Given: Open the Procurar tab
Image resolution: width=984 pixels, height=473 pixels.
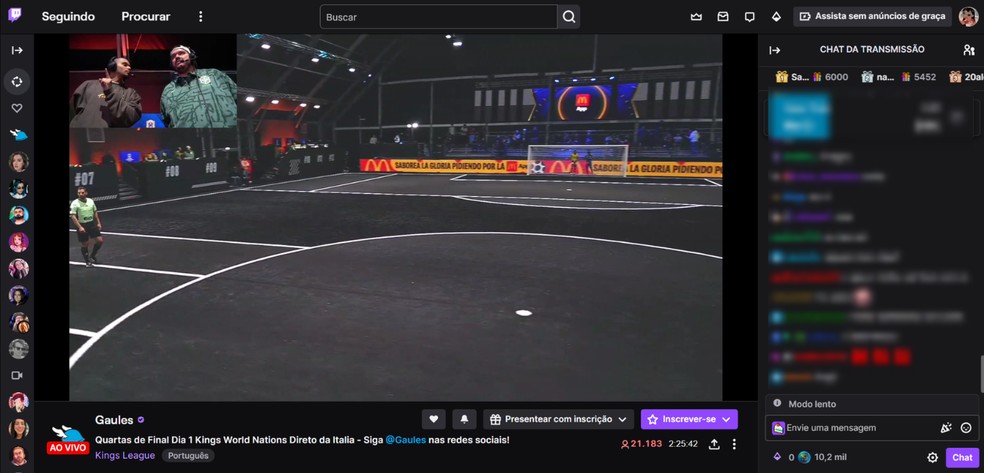Looking at the screenshot, I should [146, 17].
